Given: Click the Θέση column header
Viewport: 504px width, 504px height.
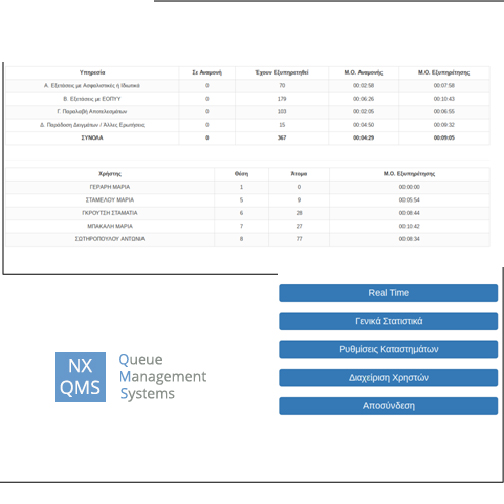Looking at the screenshot, I should pos(241,174).
